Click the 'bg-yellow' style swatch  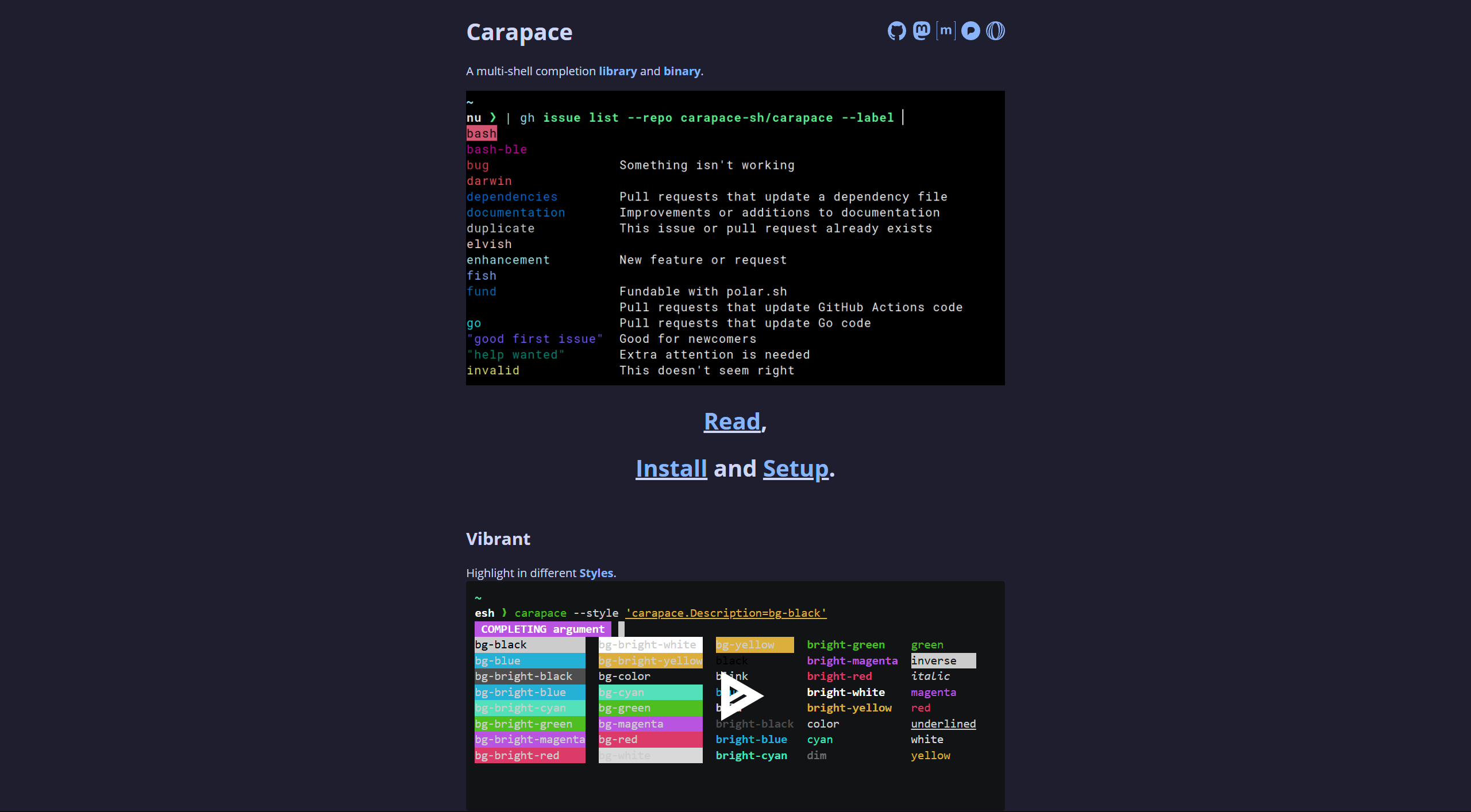754,645
